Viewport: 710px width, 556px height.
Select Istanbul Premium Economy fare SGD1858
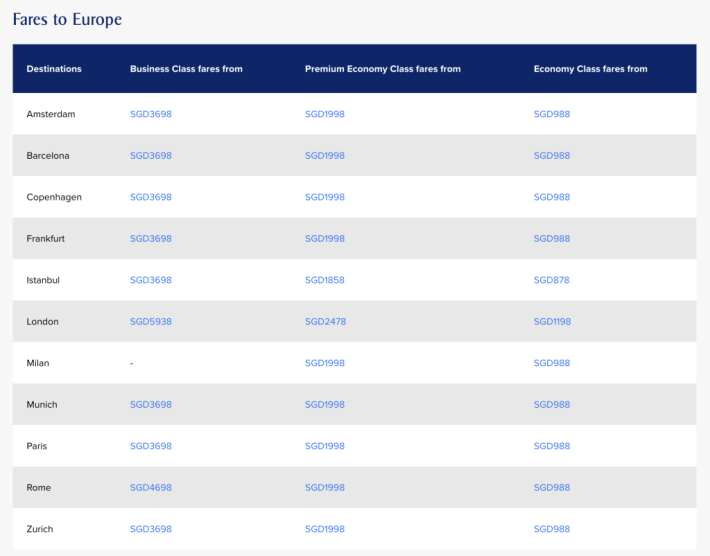tap(324, 280)
